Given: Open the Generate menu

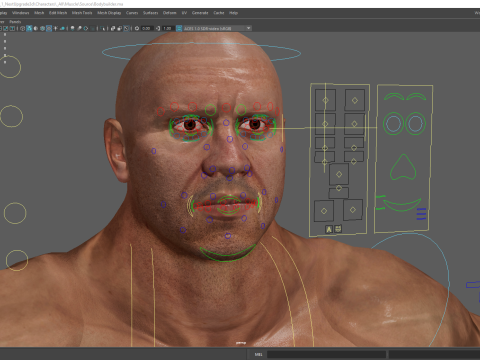Looking at the screenshot, I should coord(200,13).
